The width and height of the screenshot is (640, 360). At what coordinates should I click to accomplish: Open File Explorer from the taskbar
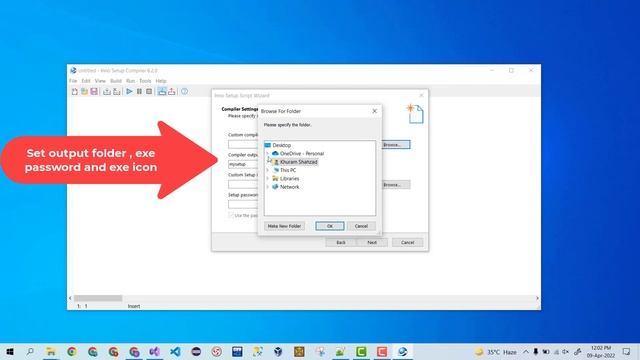[x=51, y=352]
